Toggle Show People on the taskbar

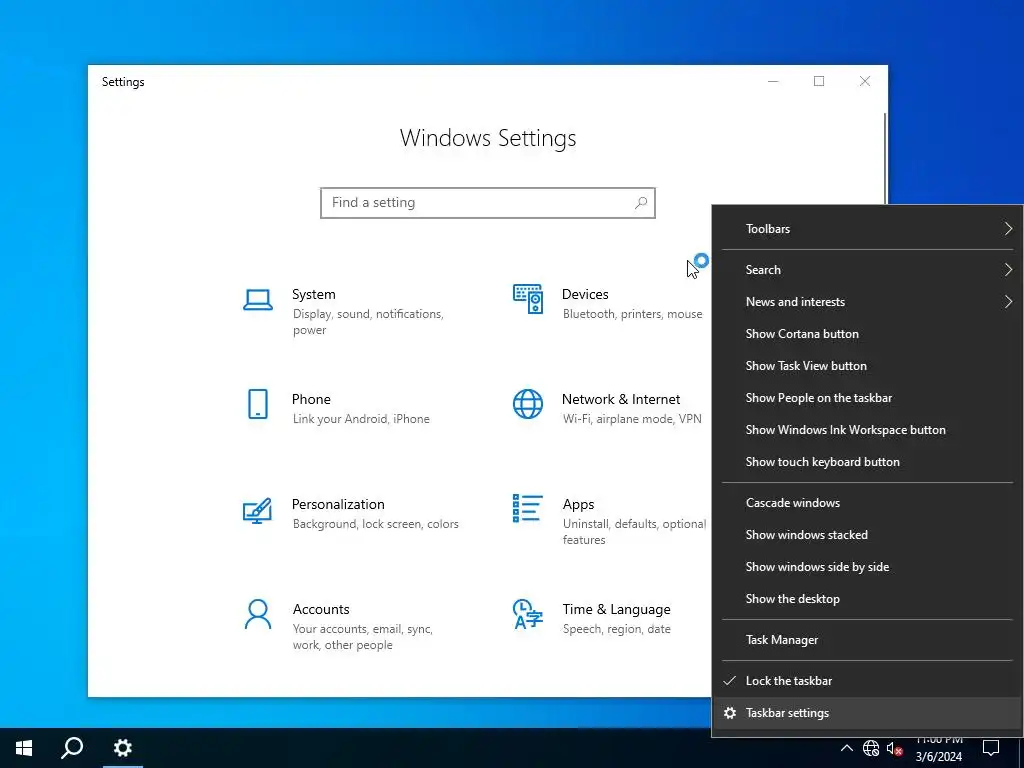coord(867,398)
